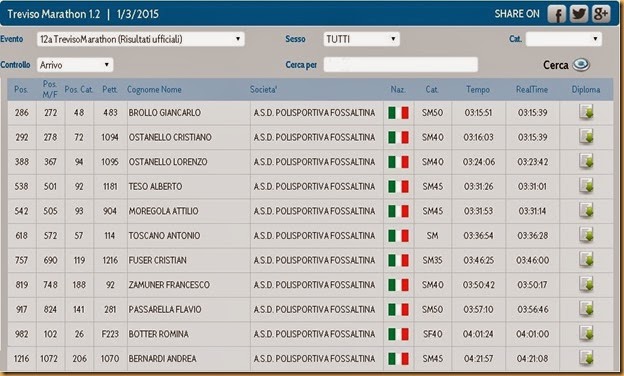Click the Naz. column header
Viewport: 624px width, 376px height.
pyautogui.click(x=398, y=90)
